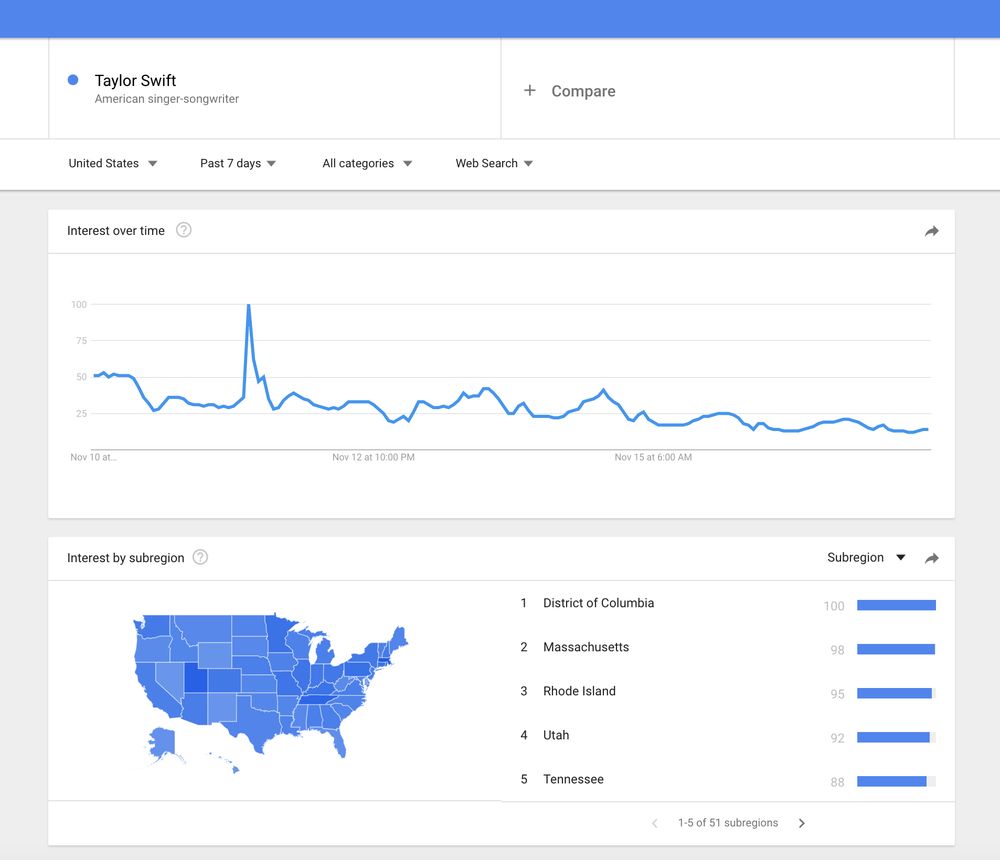The image size is (1000, 860).
Task: Click the interest bar next to Utah
Action: (x=895, y=738)
